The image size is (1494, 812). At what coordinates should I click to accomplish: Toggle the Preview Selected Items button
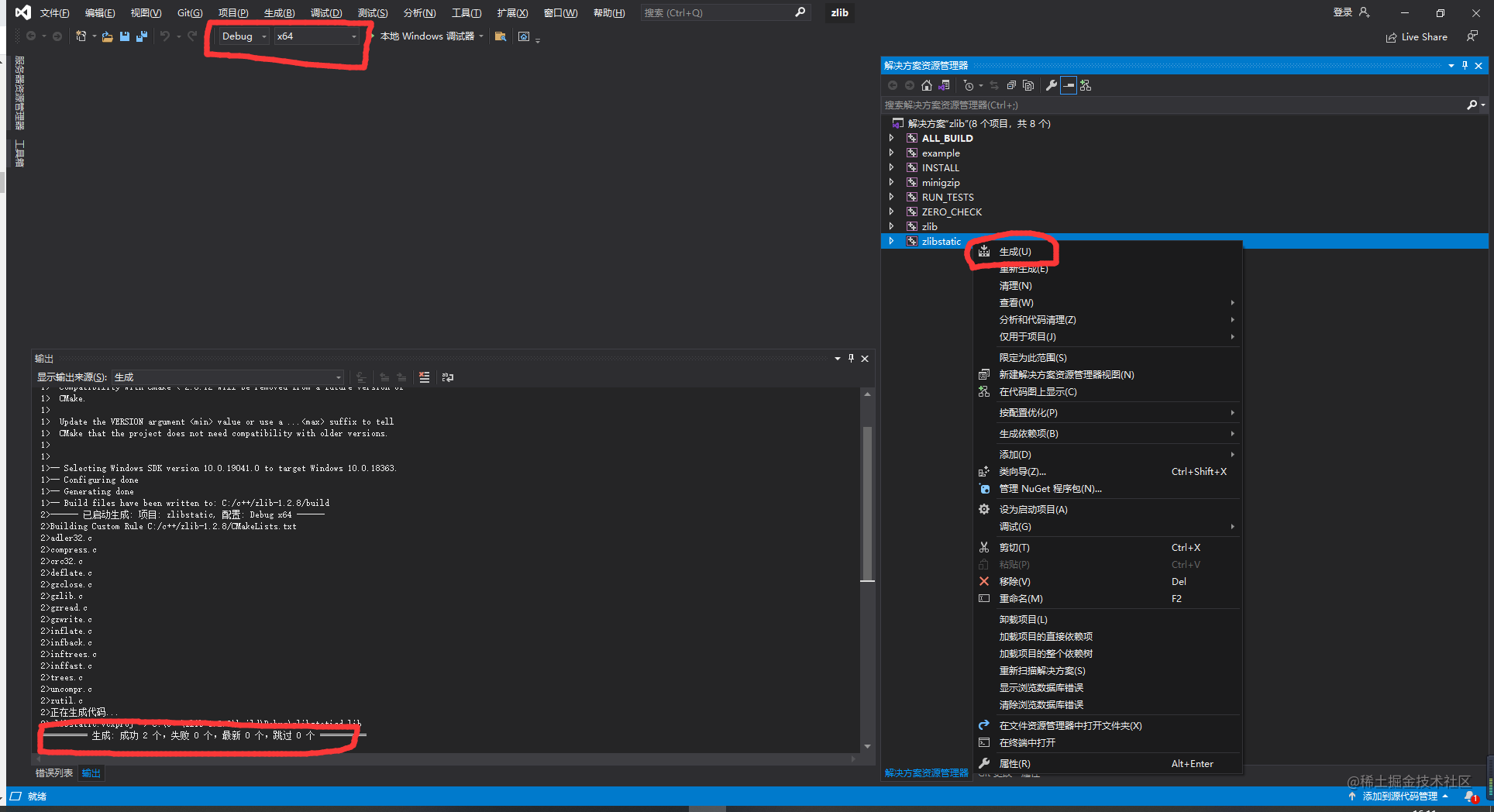(x=1069, y=85)
